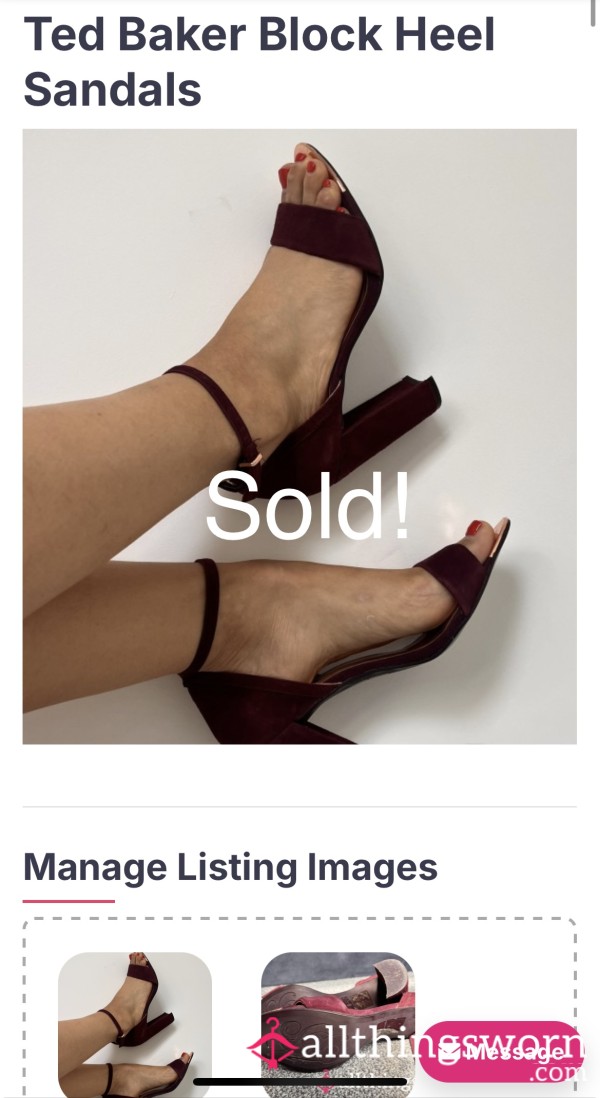Viewport: 600px width, 1098px height.
Task: Click the word Sandals in the title
Action: coord(113,90)
